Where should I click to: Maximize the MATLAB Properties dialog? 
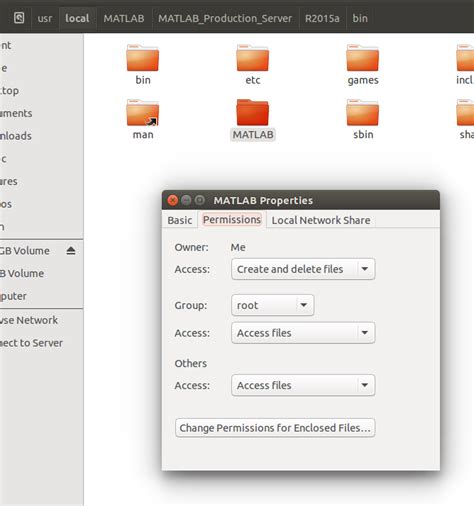pyautogui.click(x=200, y=200)
